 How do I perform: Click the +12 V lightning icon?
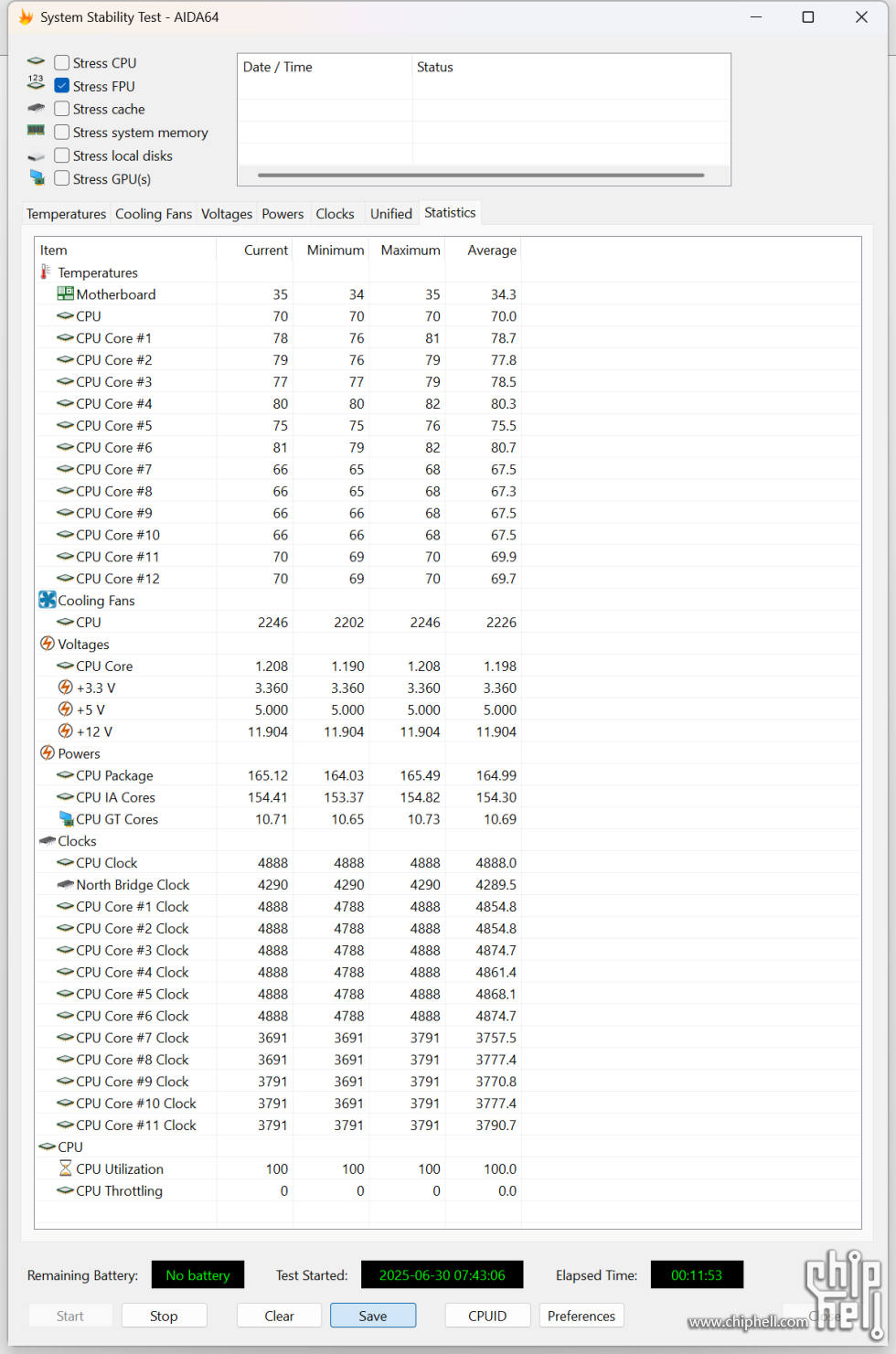click(x=65, y=731)
